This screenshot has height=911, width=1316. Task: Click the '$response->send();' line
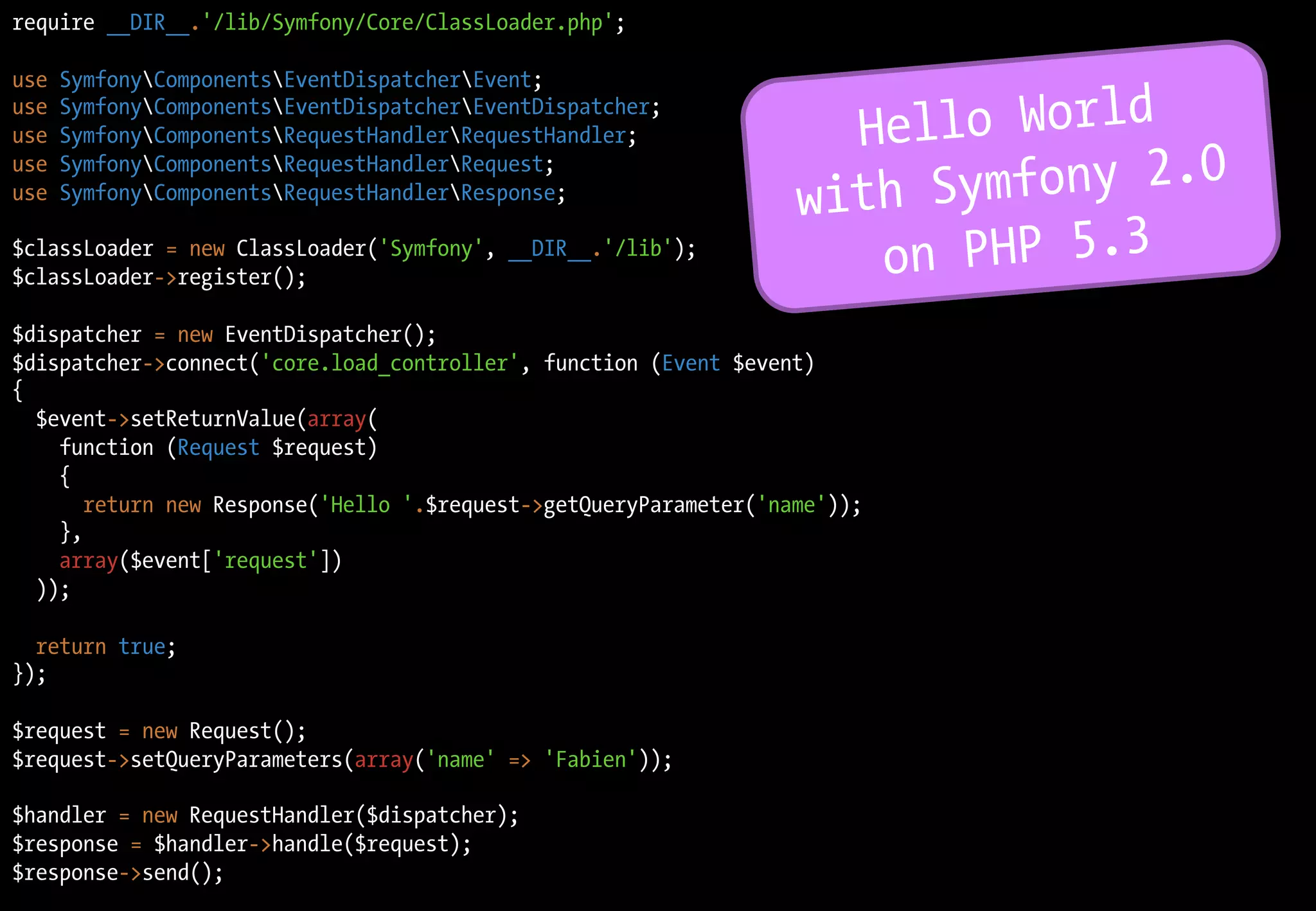click(118, 874)
